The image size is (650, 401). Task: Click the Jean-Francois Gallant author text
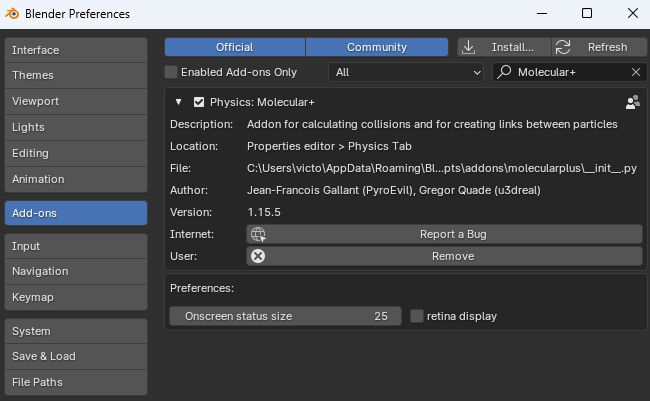coord(394,190)
